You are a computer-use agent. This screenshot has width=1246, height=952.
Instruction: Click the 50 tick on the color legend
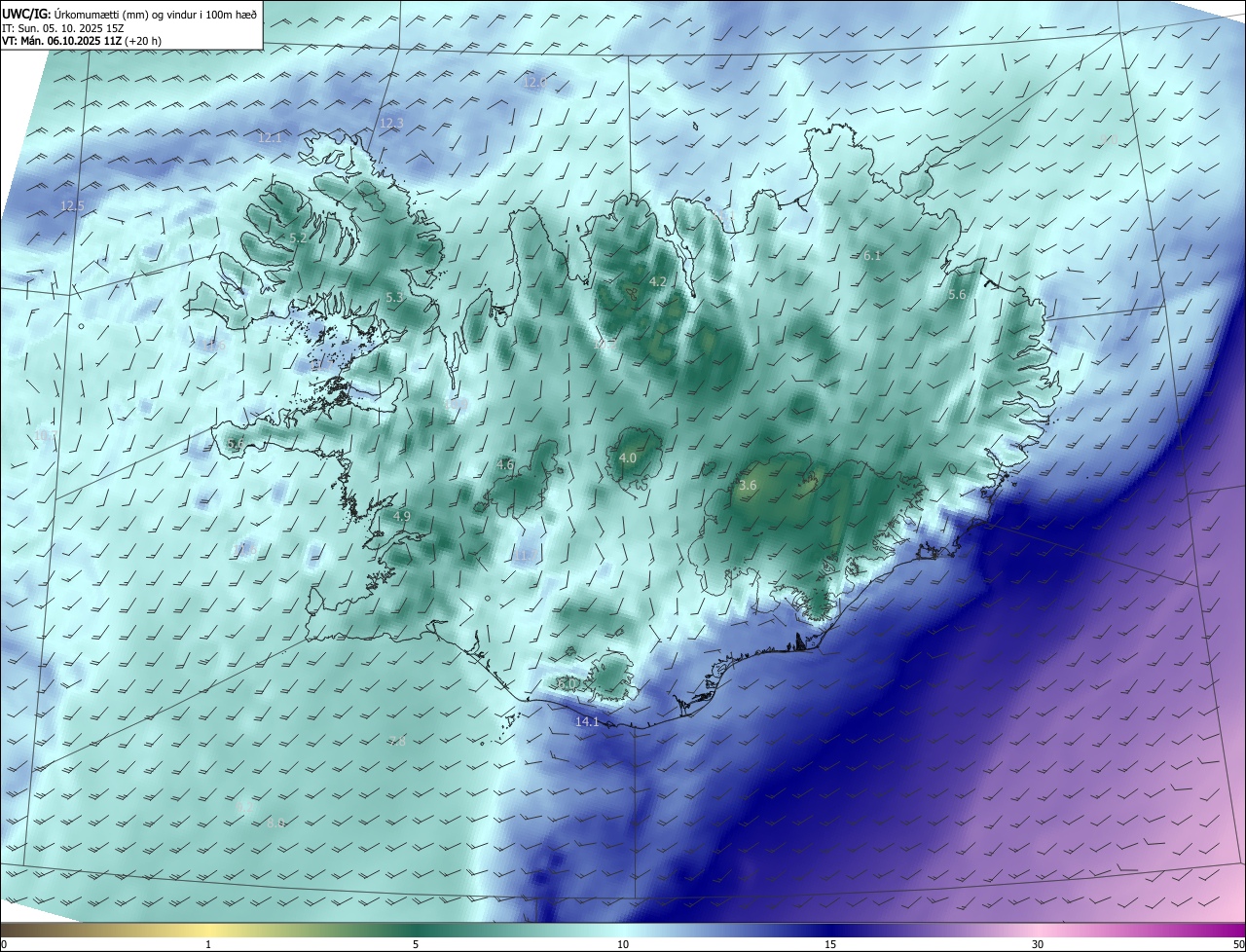1238,944
